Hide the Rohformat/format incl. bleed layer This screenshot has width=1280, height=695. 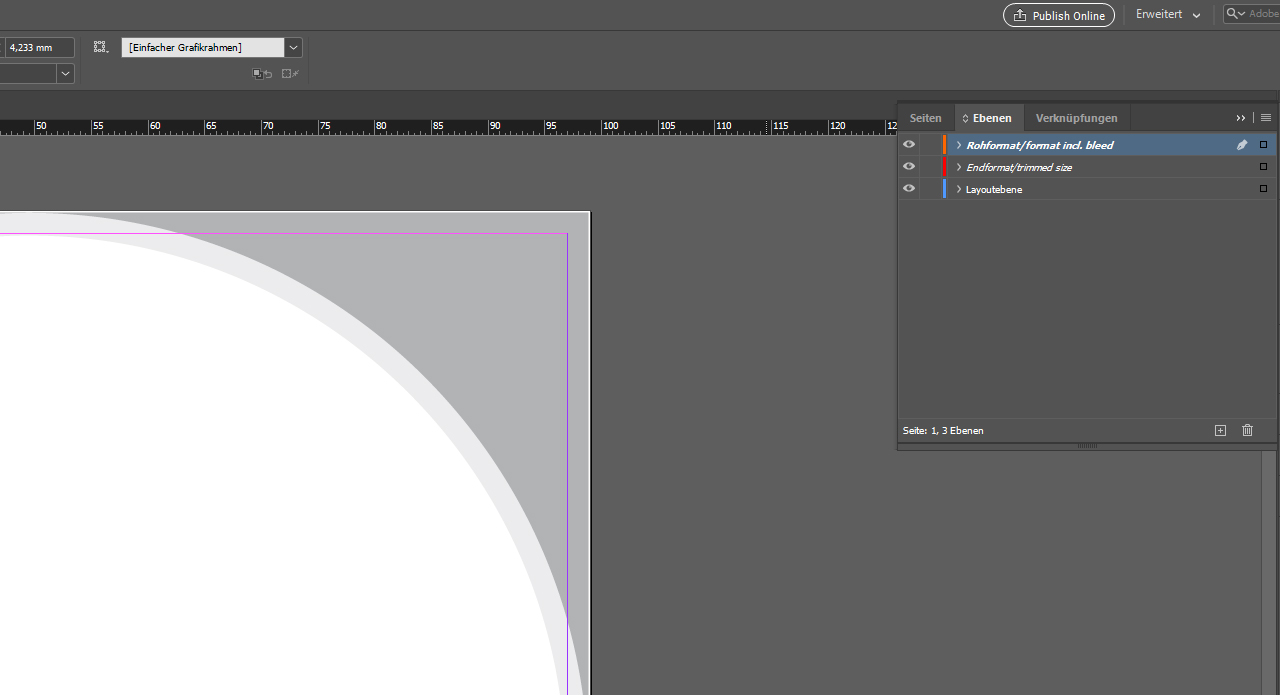point(909,145)
